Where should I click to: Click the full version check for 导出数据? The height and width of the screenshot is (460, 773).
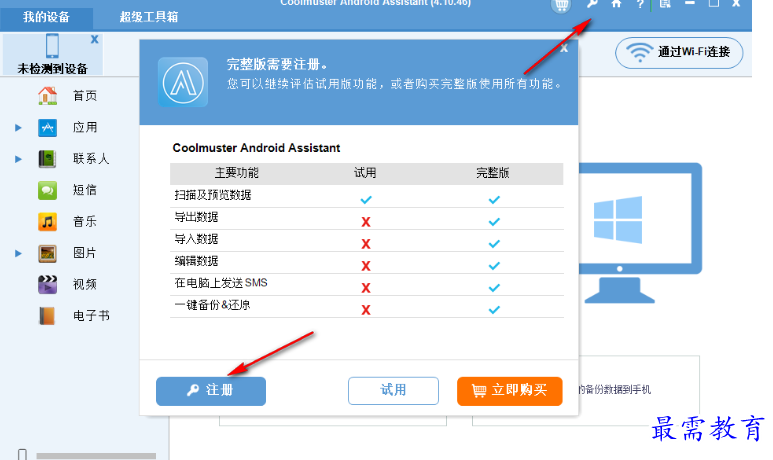(x=494, y=222)
